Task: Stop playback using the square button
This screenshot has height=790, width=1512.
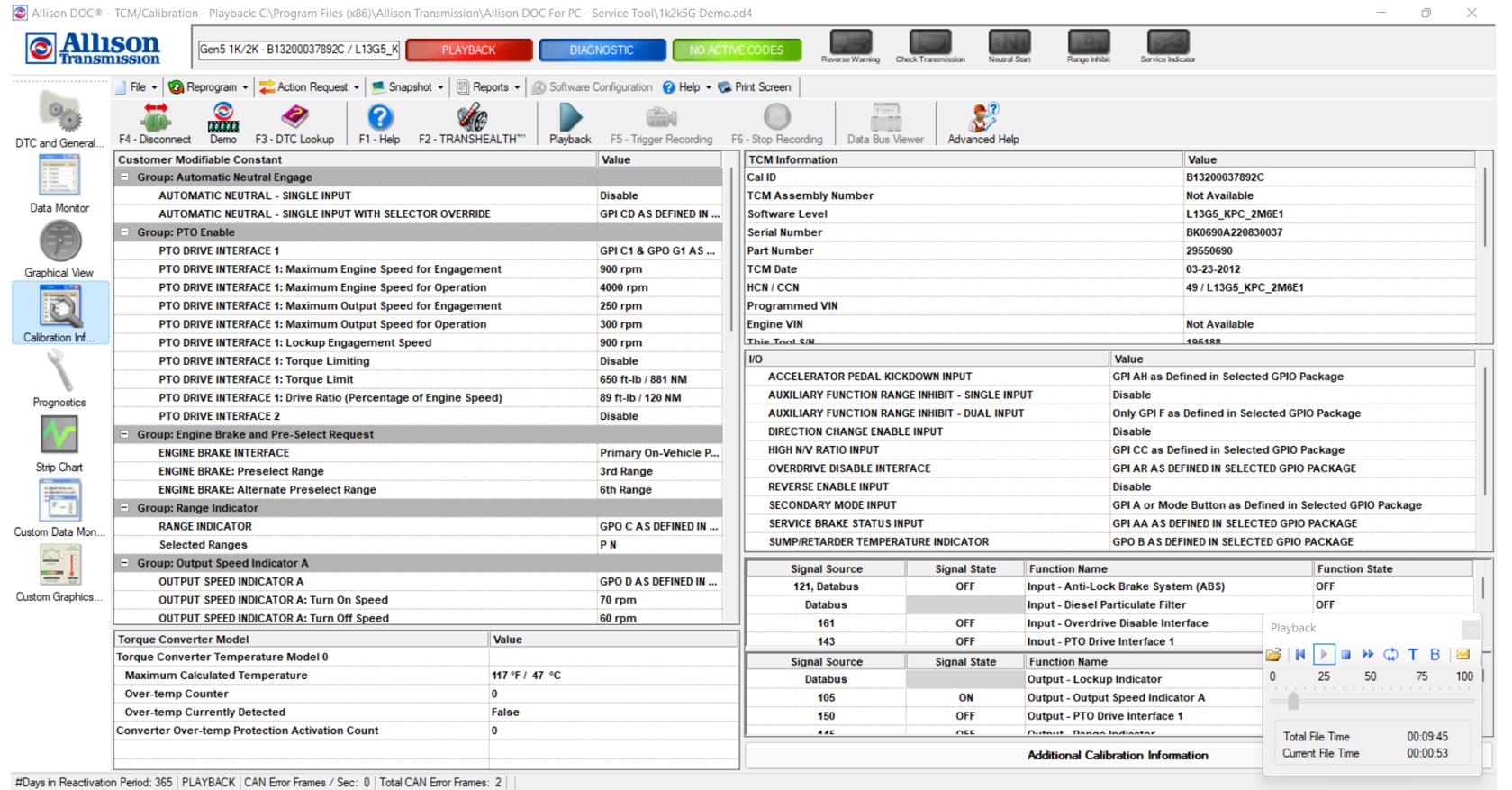Action: [1345, 655]
